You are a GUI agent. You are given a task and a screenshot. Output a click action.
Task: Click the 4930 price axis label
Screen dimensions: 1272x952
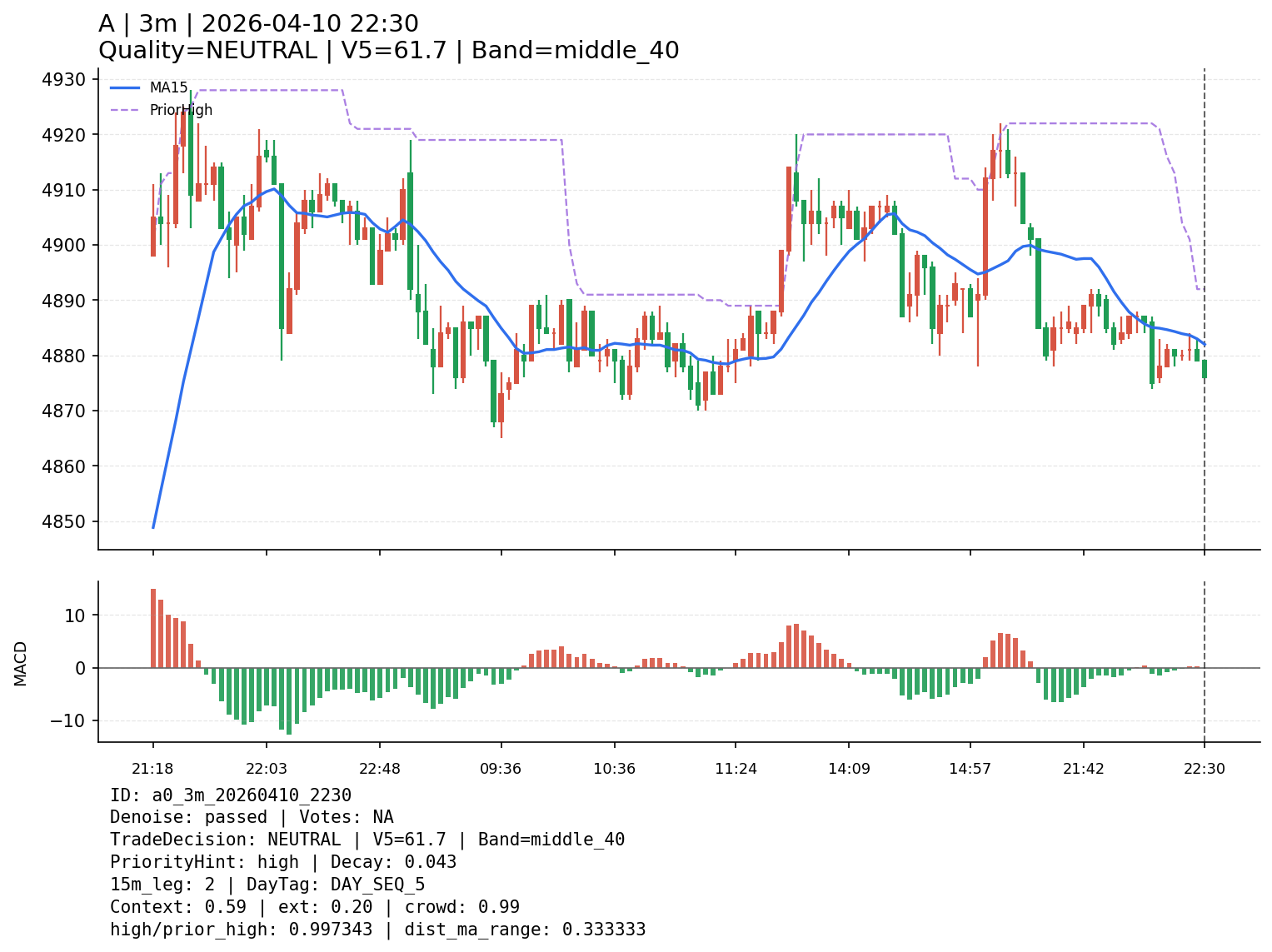coord(63,80)
